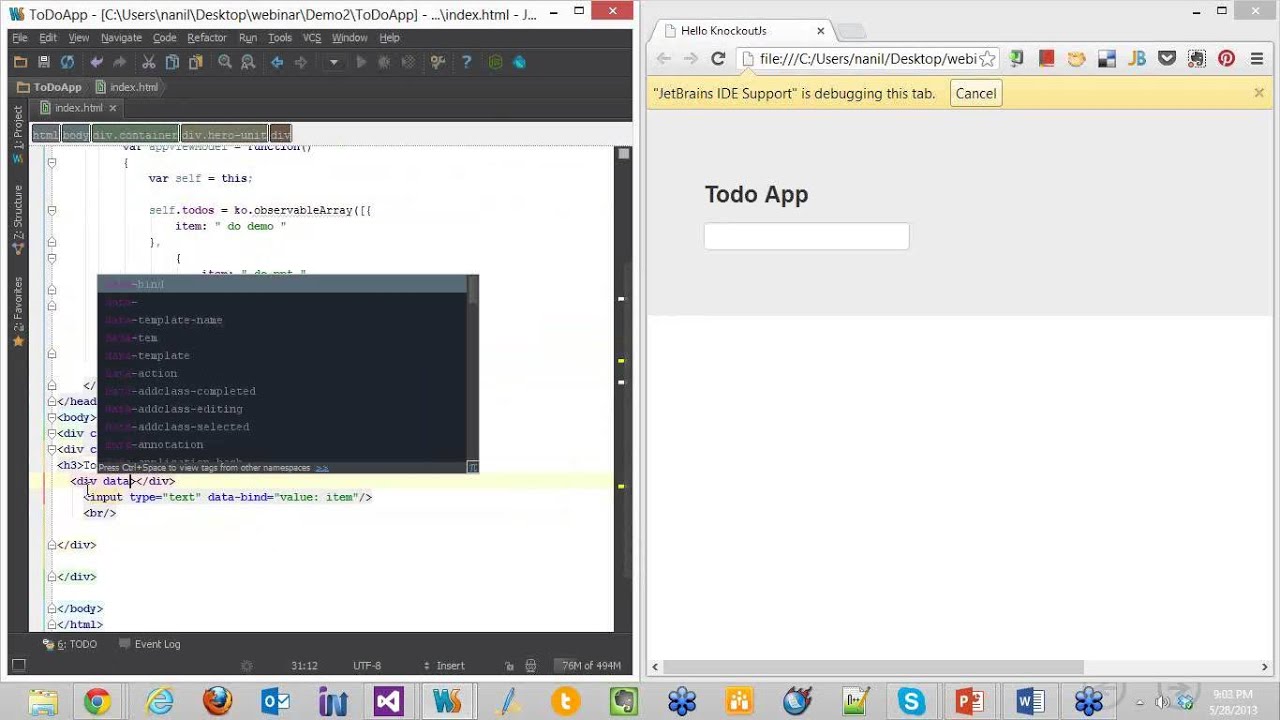Image resolution: width=1280 pixels, height=720 pixels.
Task: Dismiss the debugging infobar with X
Action: pyautogui.click(x=1259, y=93)
